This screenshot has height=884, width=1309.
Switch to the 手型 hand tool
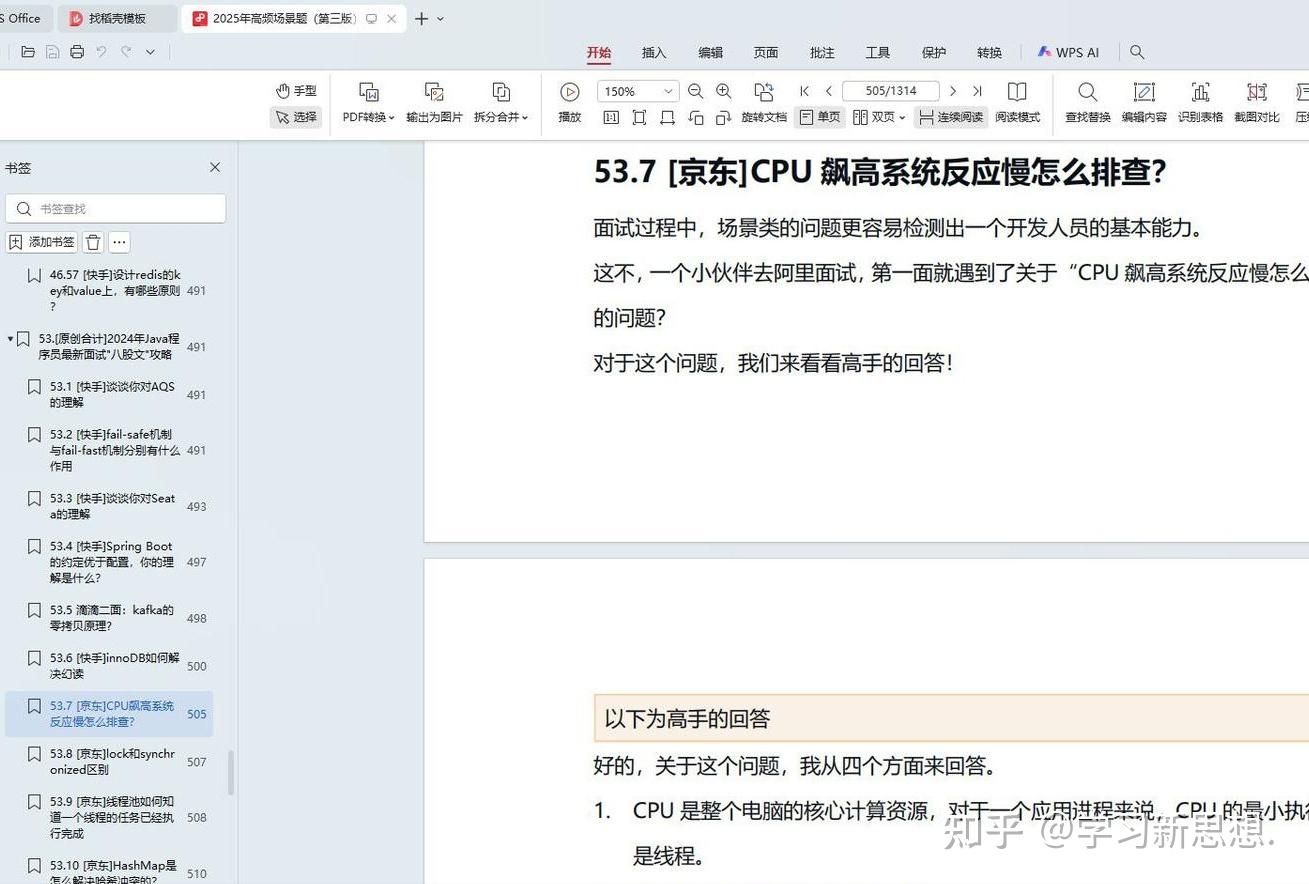tap(296, 91)
